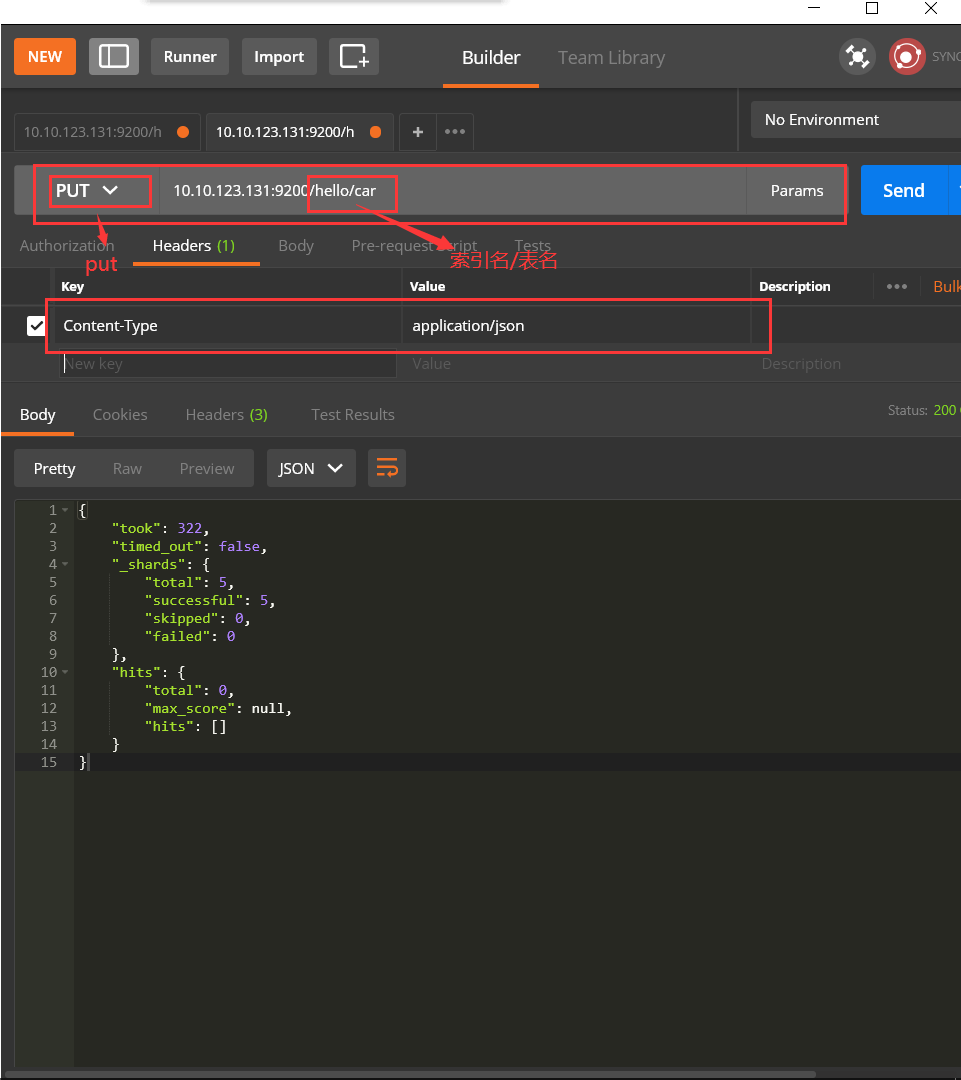The image size is (961, 1080).
Task: Open the response Cookies tab
Action: click(x=120, y=415)
